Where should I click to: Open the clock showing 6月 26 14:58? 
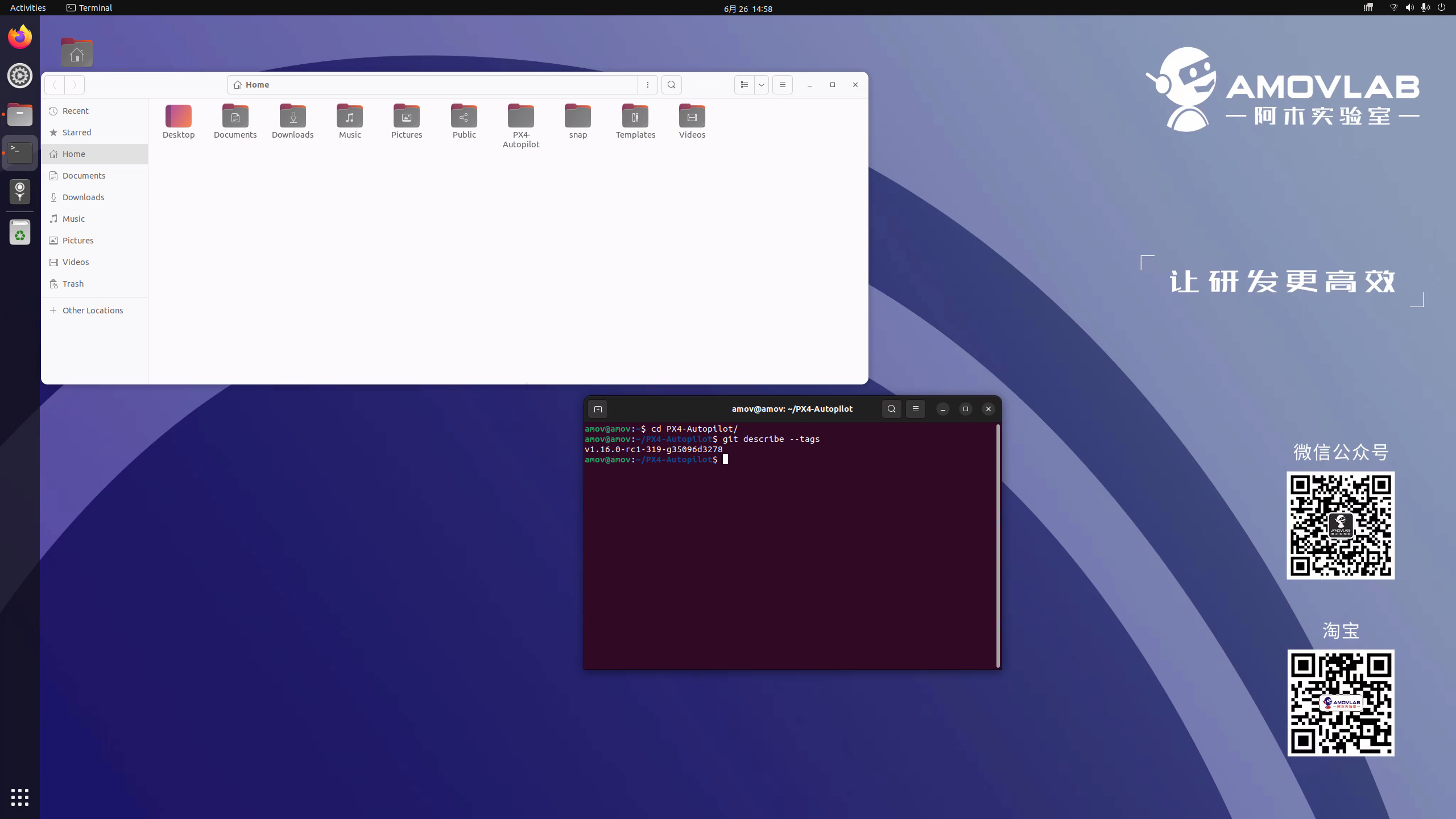[x=748, y=9]
